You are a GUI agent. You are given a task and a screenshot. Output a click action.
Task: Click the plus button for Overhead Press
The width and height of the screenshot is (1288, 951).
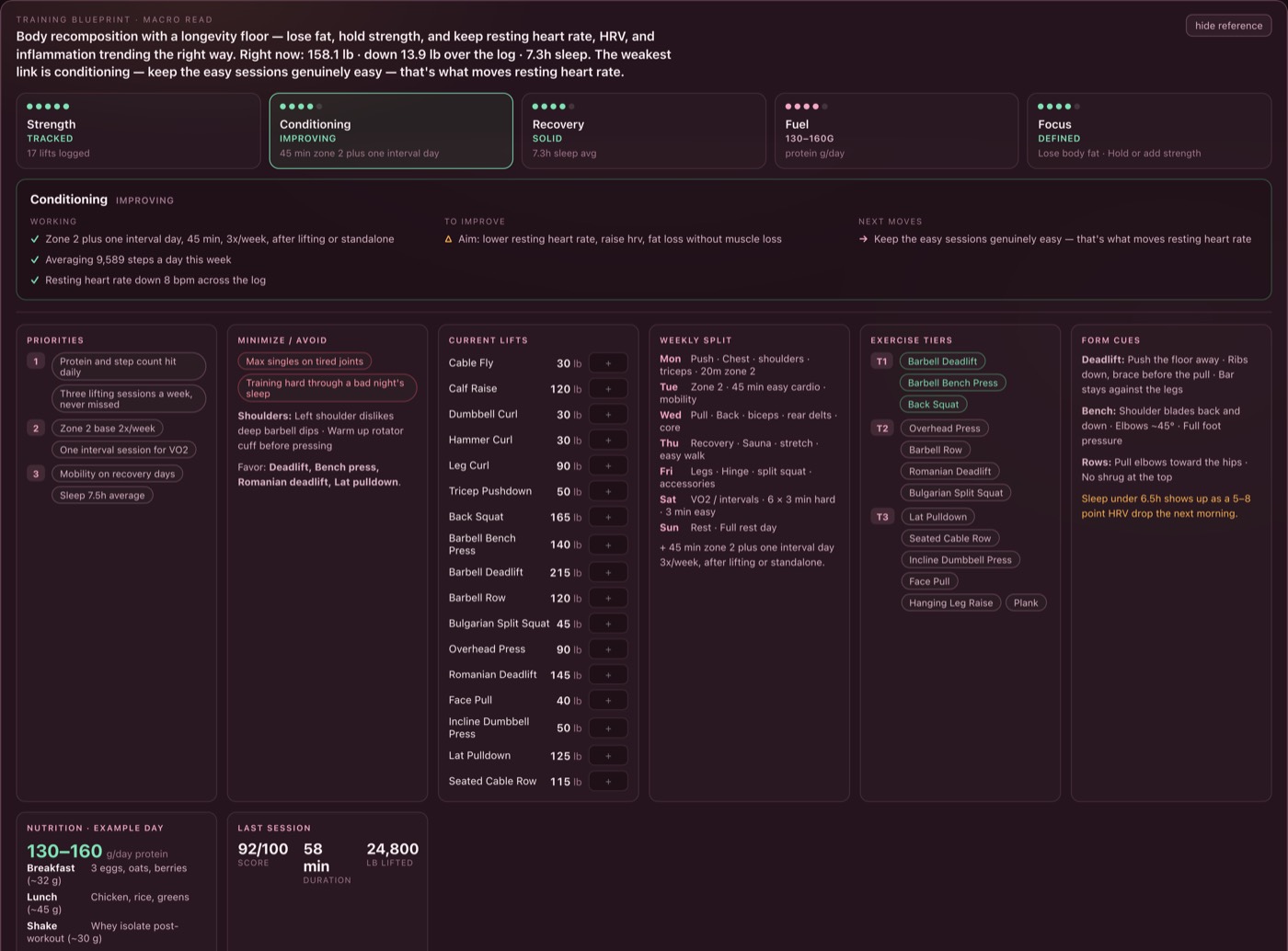pyautogui.click(x=608, y=649)
